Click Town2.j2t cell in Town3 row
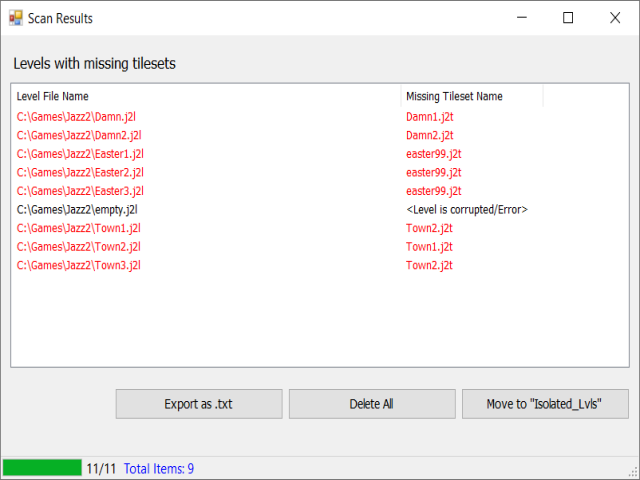The image size is (640, 480). coord(429,265)
